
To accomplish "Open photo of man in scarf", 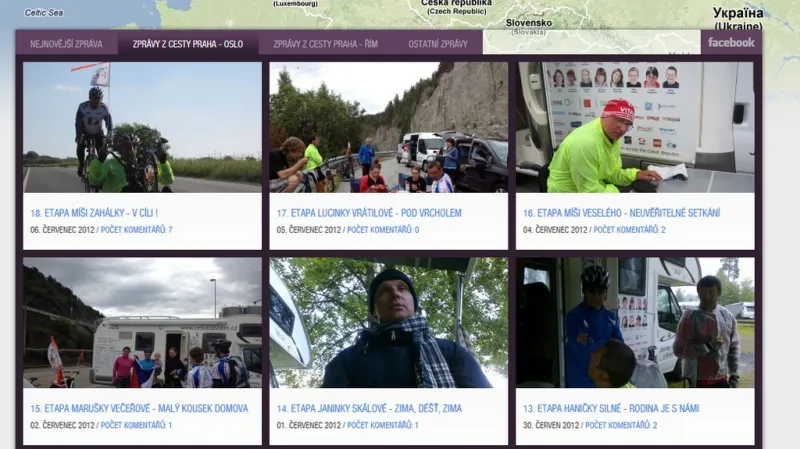I will point(388,323).
